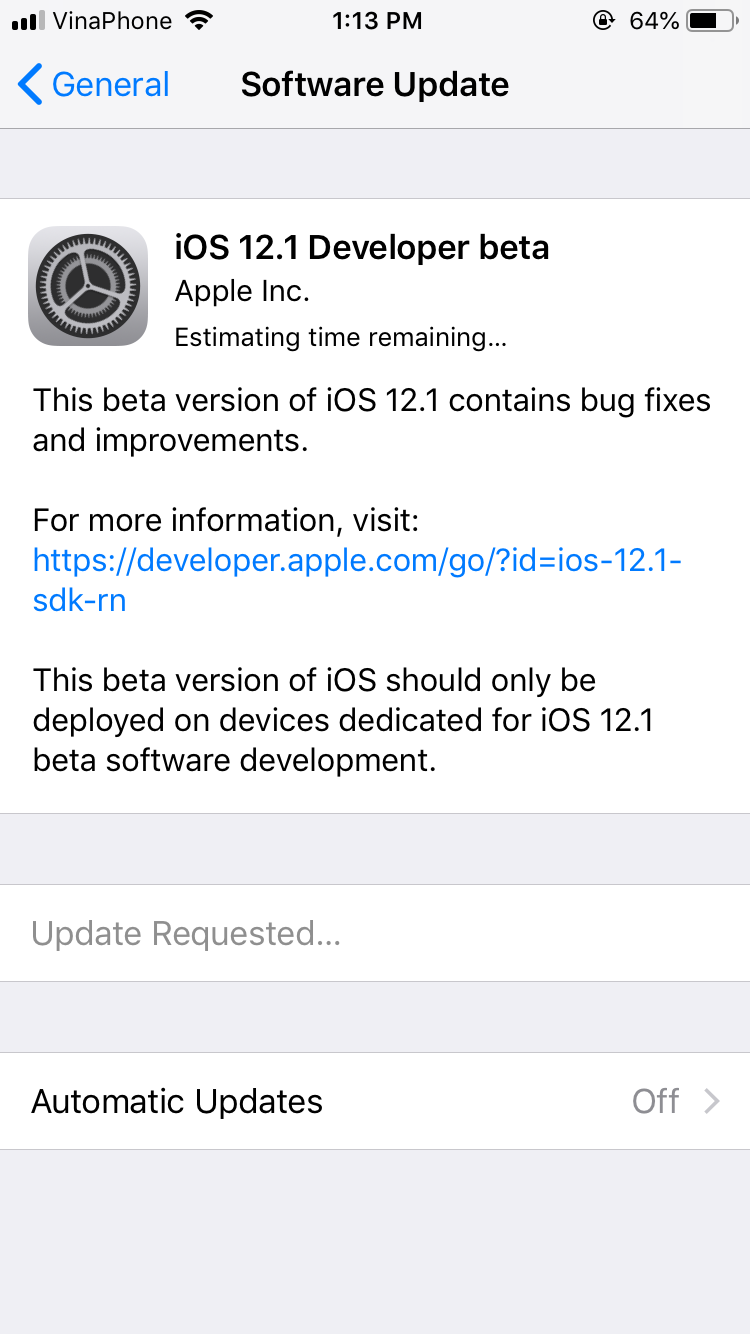
Task: Tap the iOS 12.1 Developer beta heading
Action: [362, 247]
